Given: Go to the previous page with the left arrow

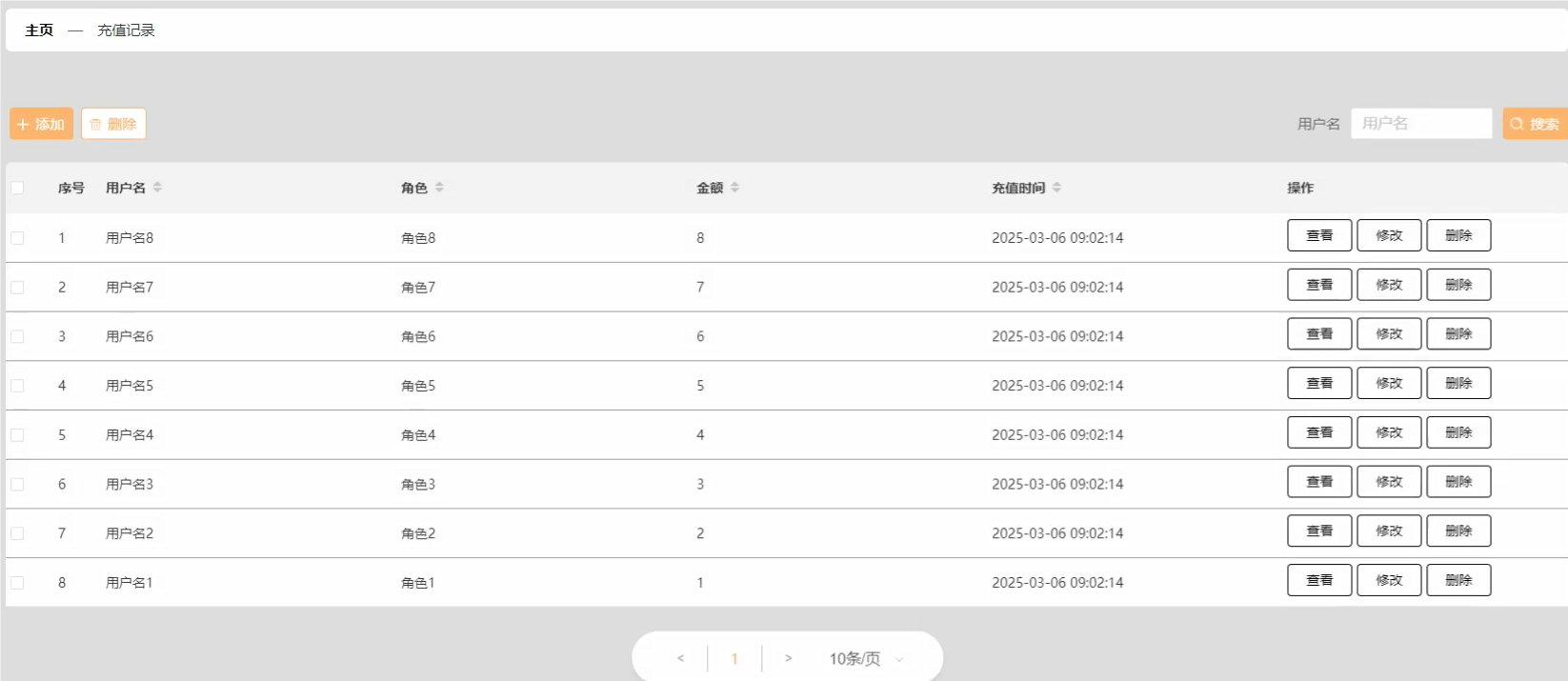Looking at the screenshot, I should pos(680,658).
